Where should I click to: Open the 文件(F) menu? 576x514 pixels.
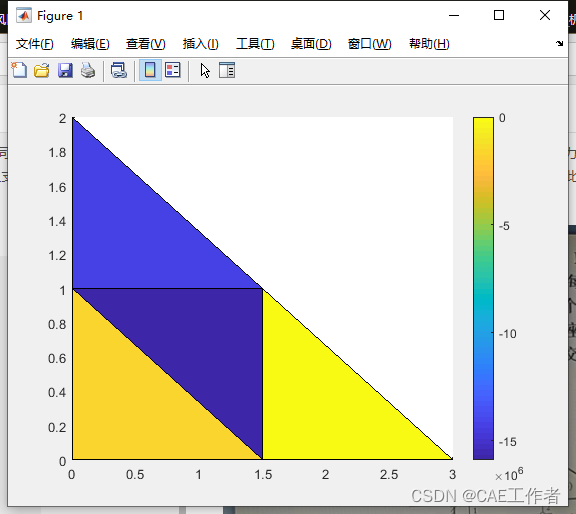[x=35, y=44]
